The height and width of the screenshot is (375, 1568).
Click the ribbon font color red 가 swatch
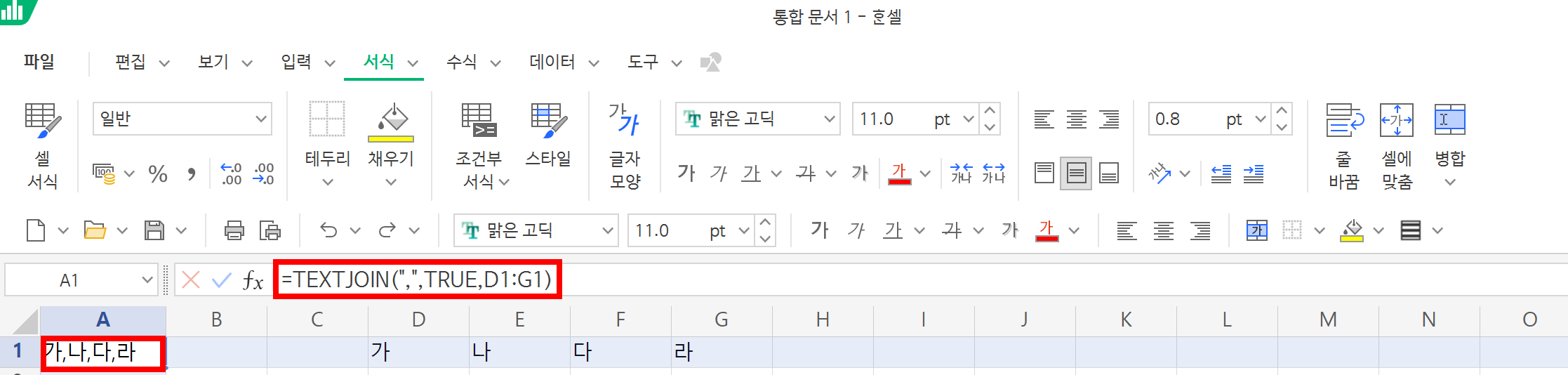pyautogui.click(x=899, y=173)
